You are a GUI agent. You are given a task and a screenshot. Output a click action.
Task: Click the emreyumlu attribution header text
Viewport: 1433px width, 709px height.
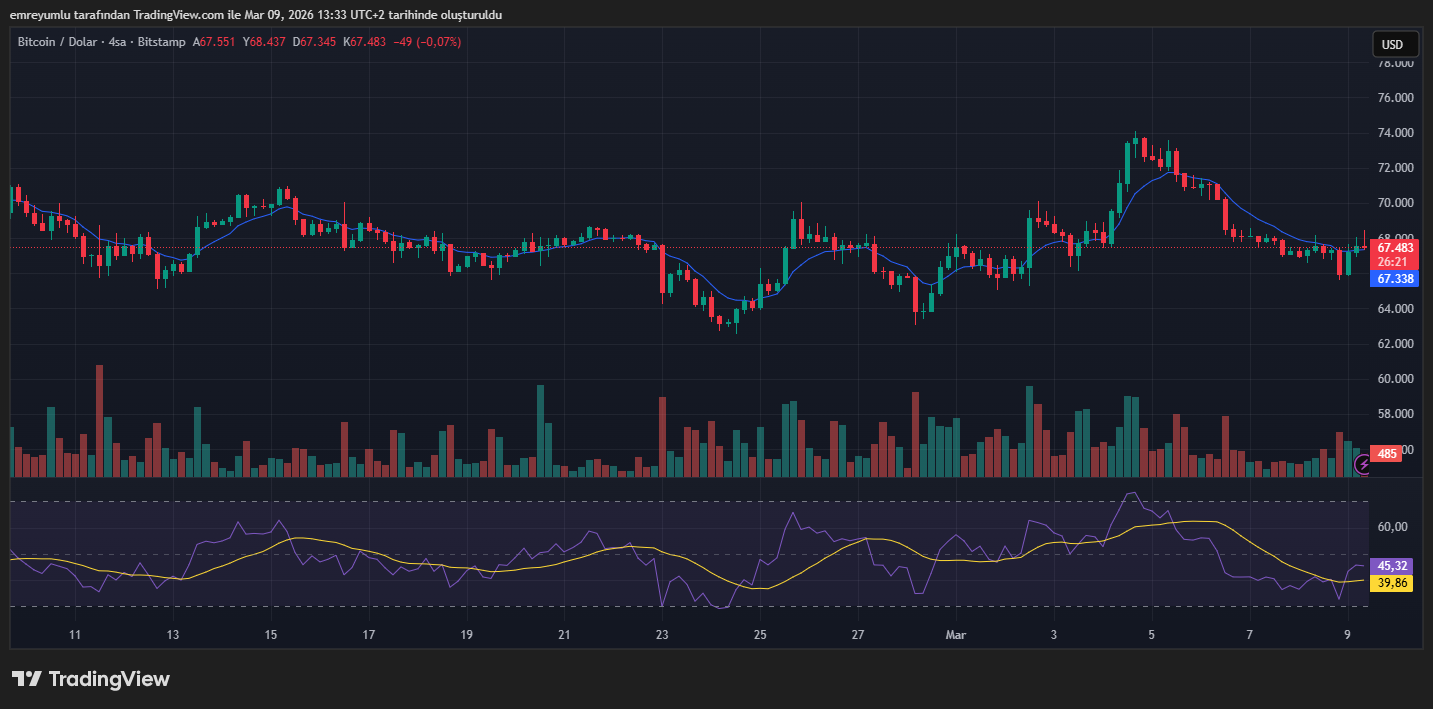tap(255, 15)
